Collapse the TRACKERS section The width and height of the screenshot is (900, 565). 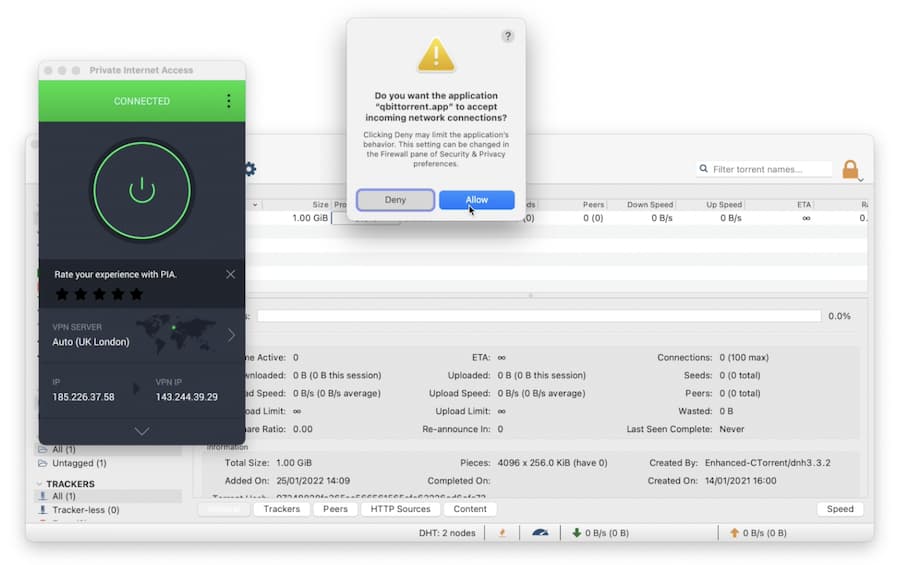coord(39,484)
